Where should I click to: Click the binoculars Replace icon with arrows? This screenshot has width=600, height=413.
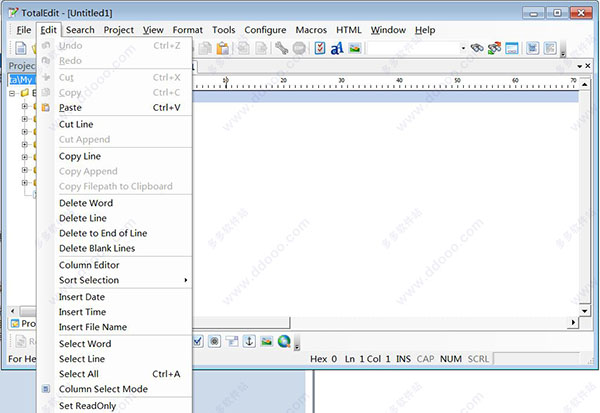click(494, 48)
